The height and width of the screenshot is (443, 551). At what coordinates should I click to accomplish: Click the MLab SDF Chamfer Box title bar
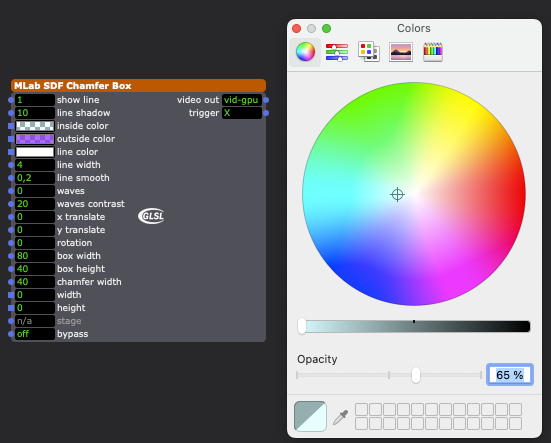pos(138,85)
